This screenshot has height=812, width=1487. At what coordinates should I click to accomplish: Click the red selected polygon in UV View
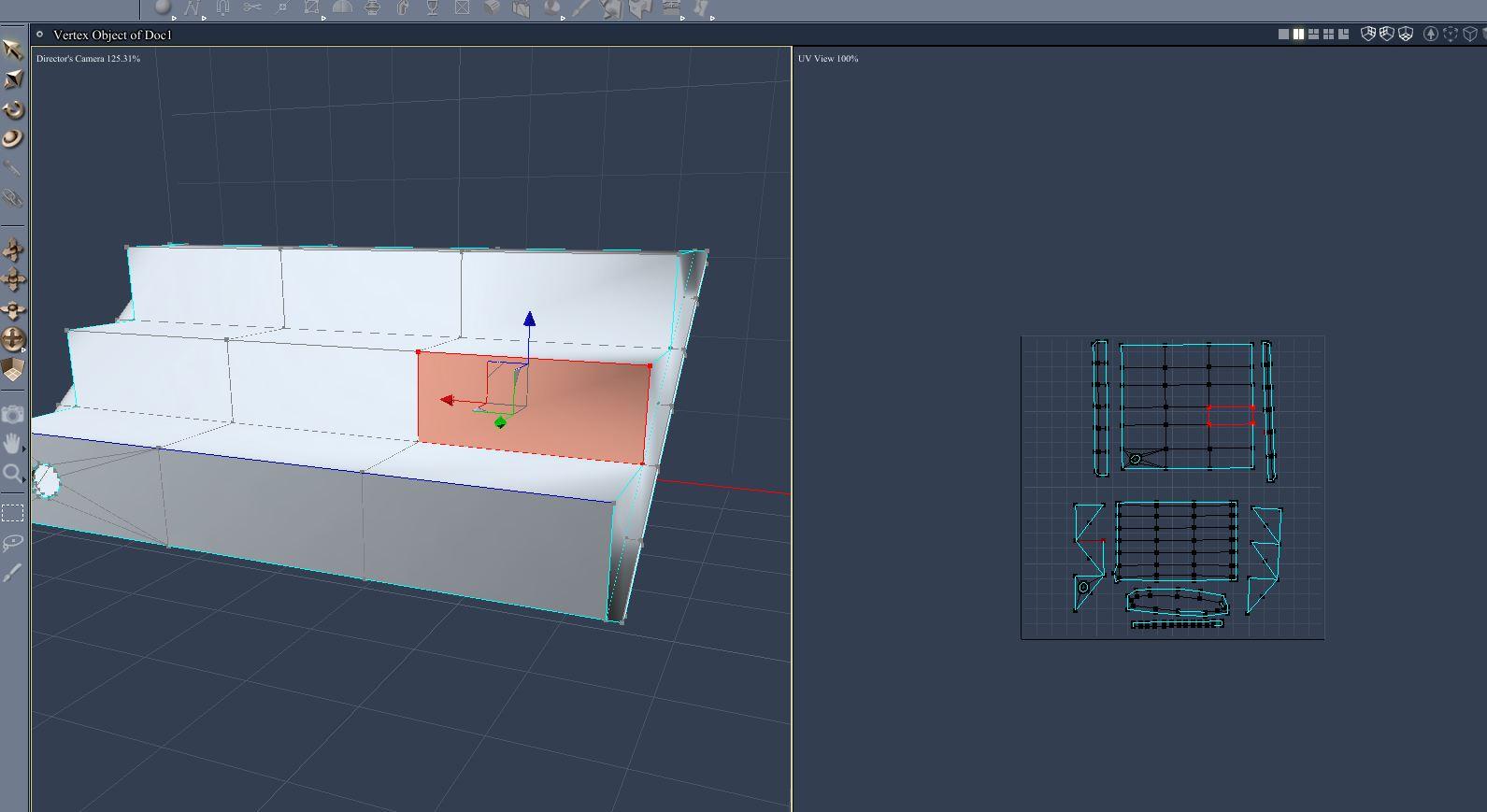pyautogui.click(x=1231, y=416)
